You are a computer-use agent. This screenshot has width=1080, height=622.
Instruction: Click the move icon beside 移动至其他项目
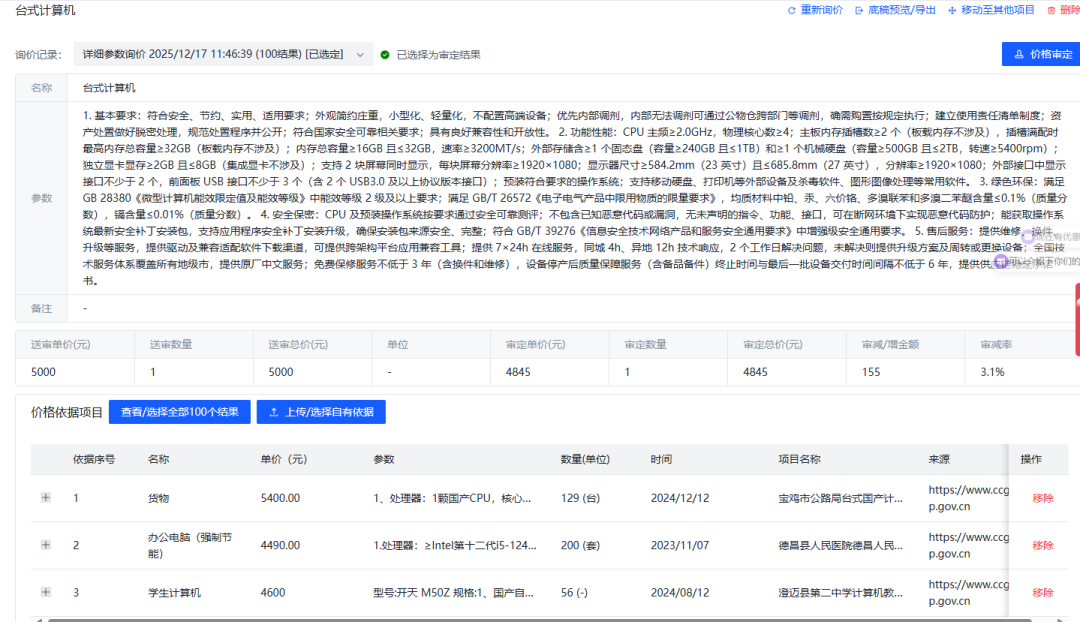(x=952, y=9)
